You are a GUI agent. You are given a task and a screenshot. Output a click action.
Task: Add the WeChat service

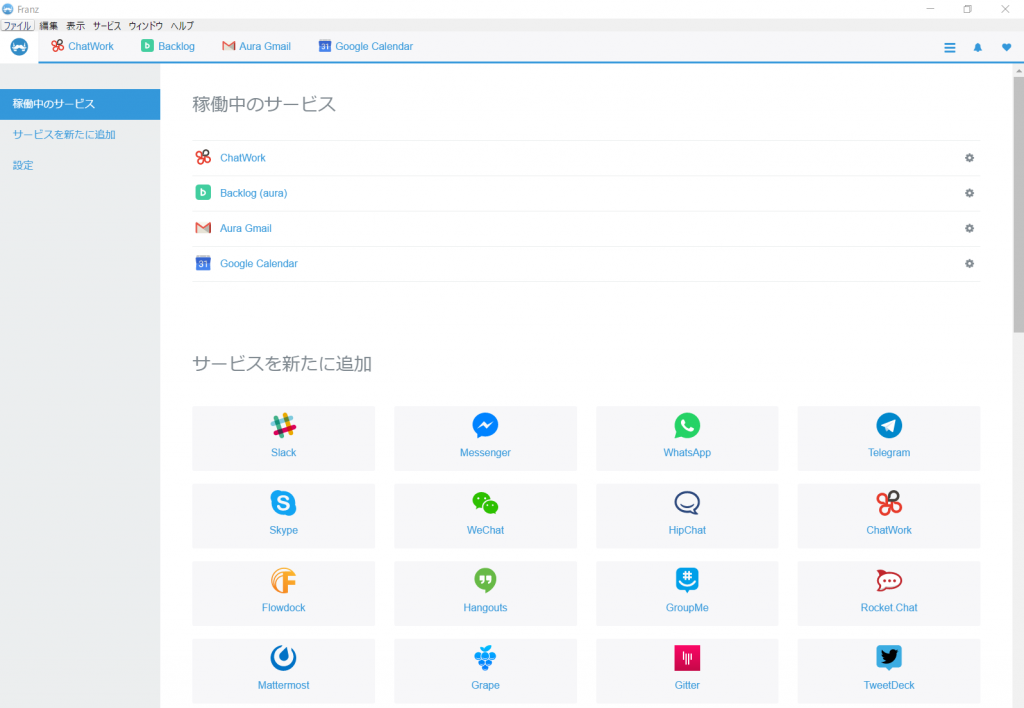point(485,516)
